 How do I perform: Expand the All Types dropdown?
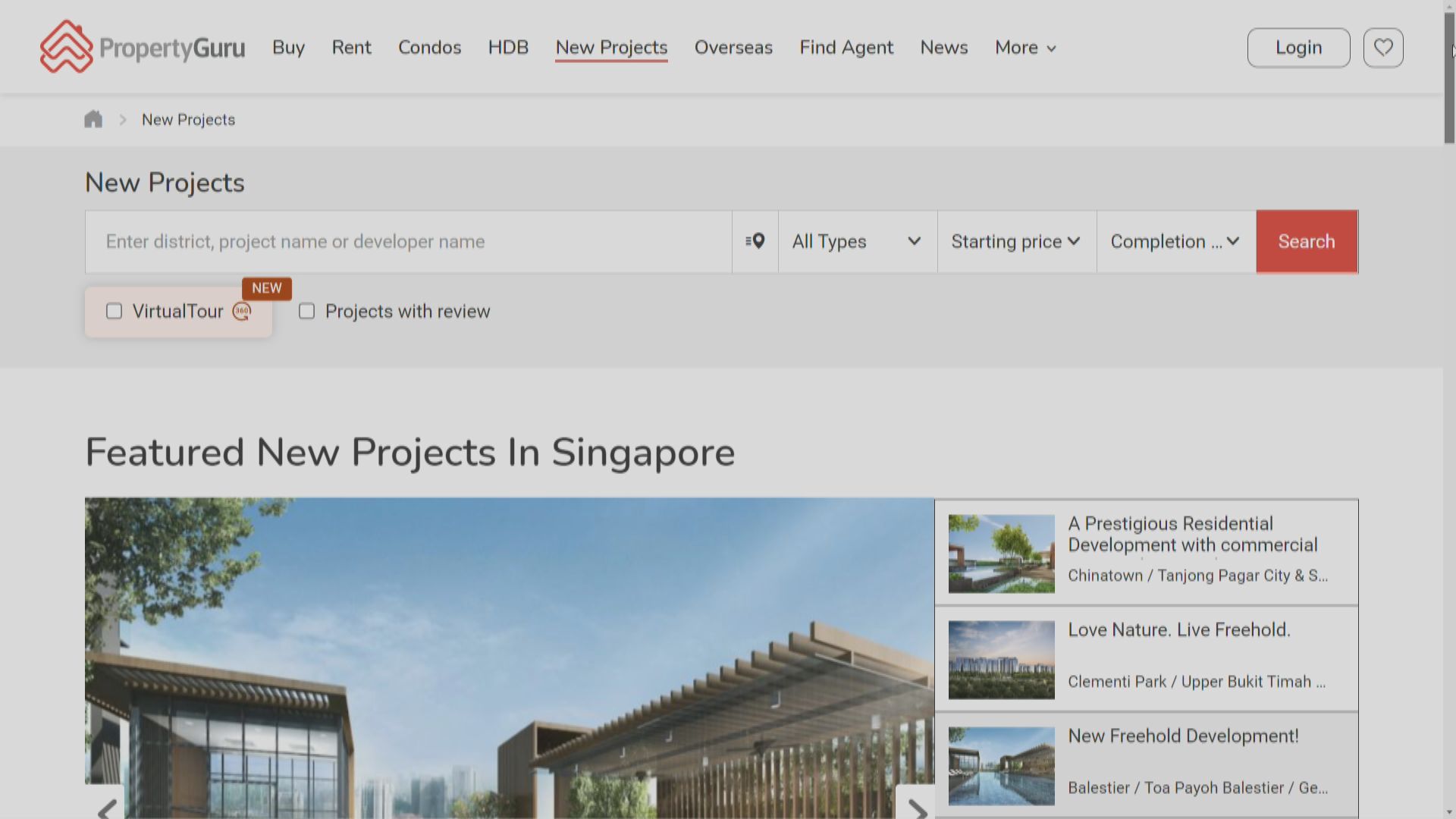pos(857,241)
